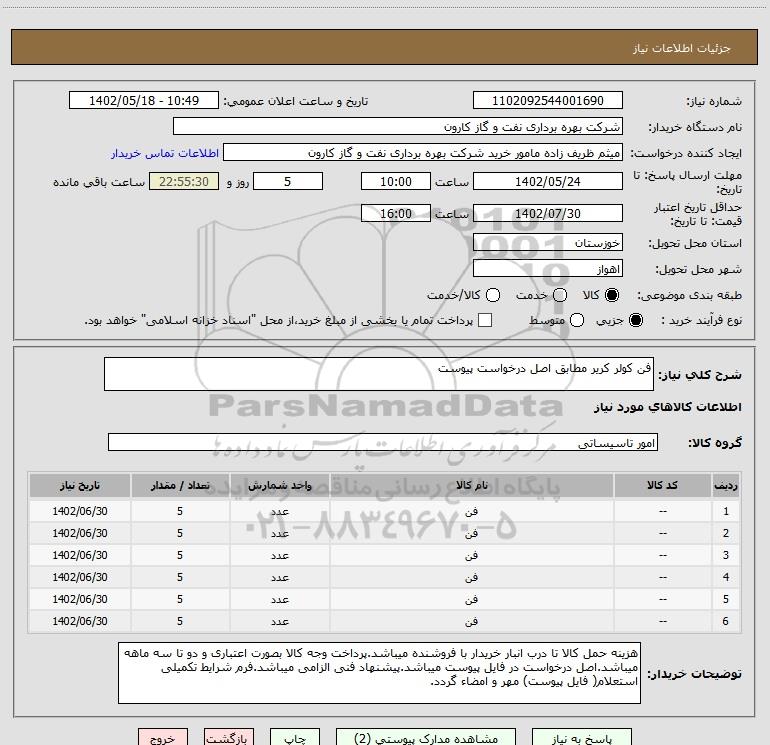Click the buyer notes text area

click(379, 673)
